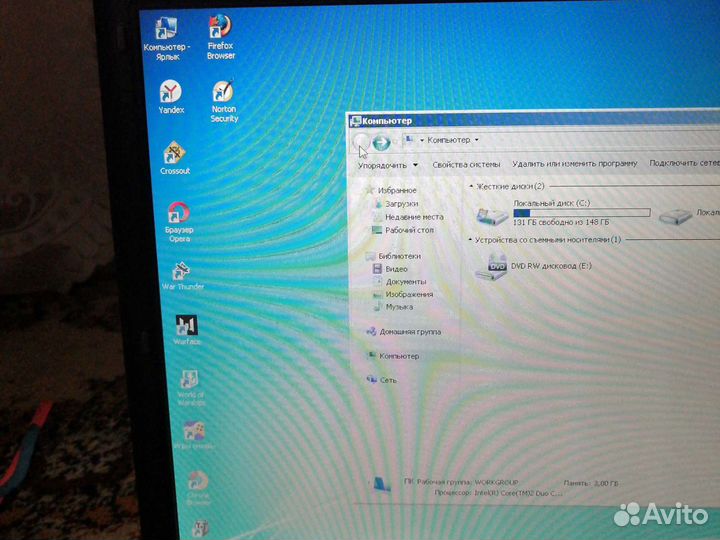The height and width of the screenshot is (540, 720).
Task: Collapse the removable media devices group
Action: (x=471, y=240)
